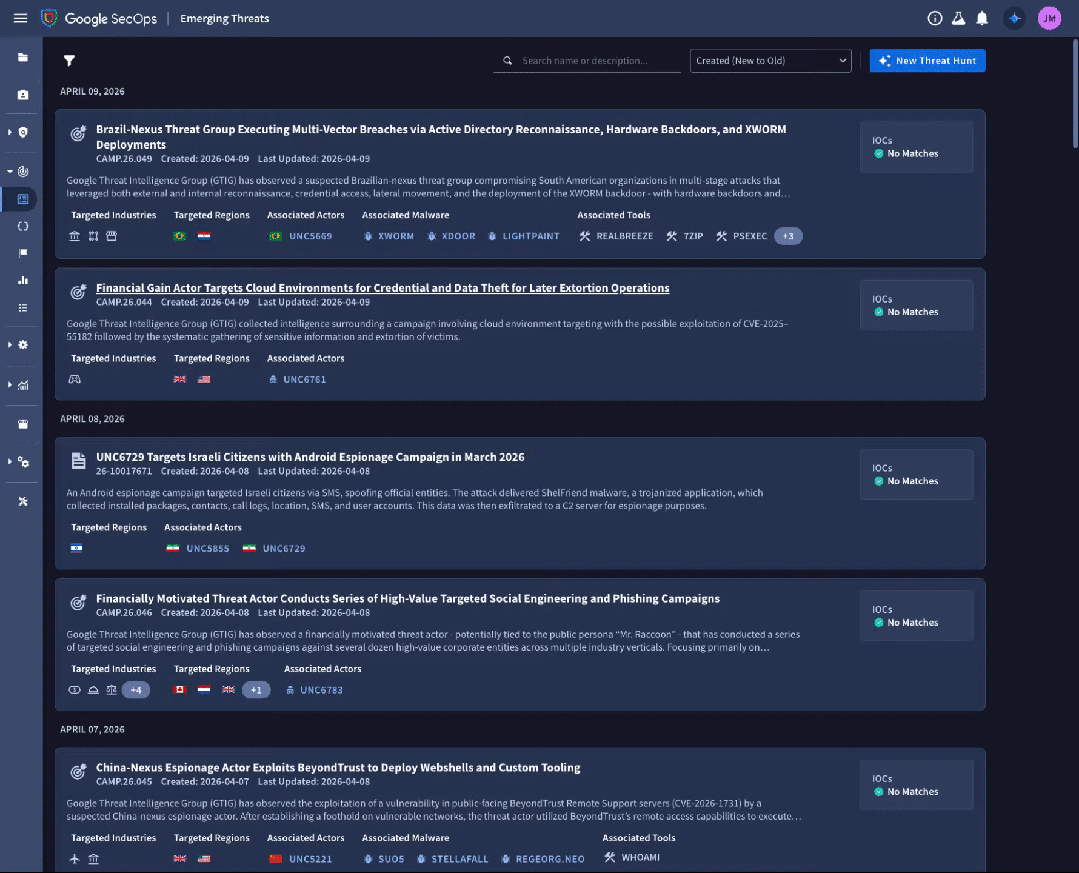Viewport: 1079px width, 873px height.
Task: Open the bar chart sidebar icon
Action: 22,280
